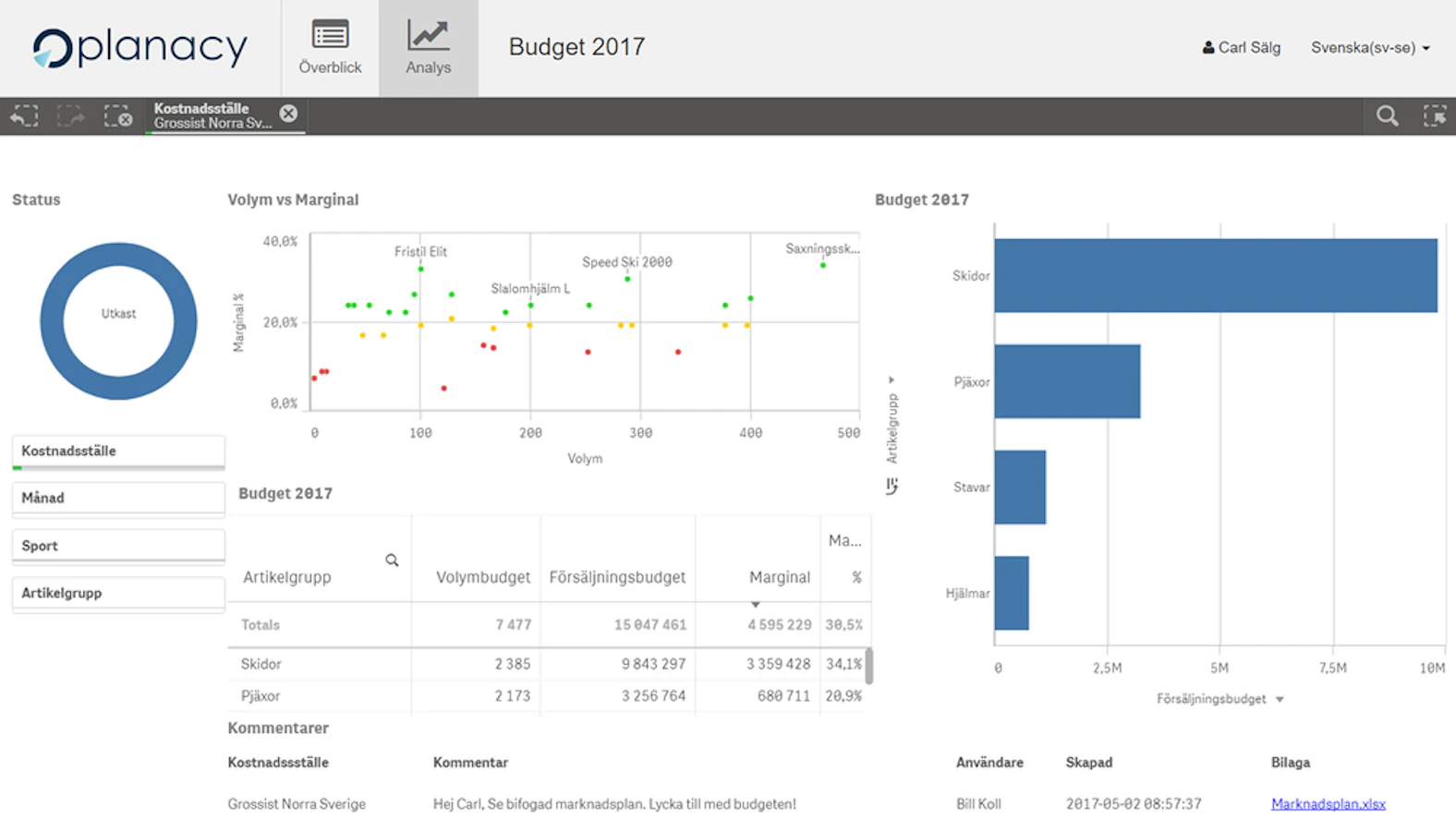Viewport: 1456px width, 831px height.
Task: Click the Ma... % column header
Action: click(x=846, y=559)
